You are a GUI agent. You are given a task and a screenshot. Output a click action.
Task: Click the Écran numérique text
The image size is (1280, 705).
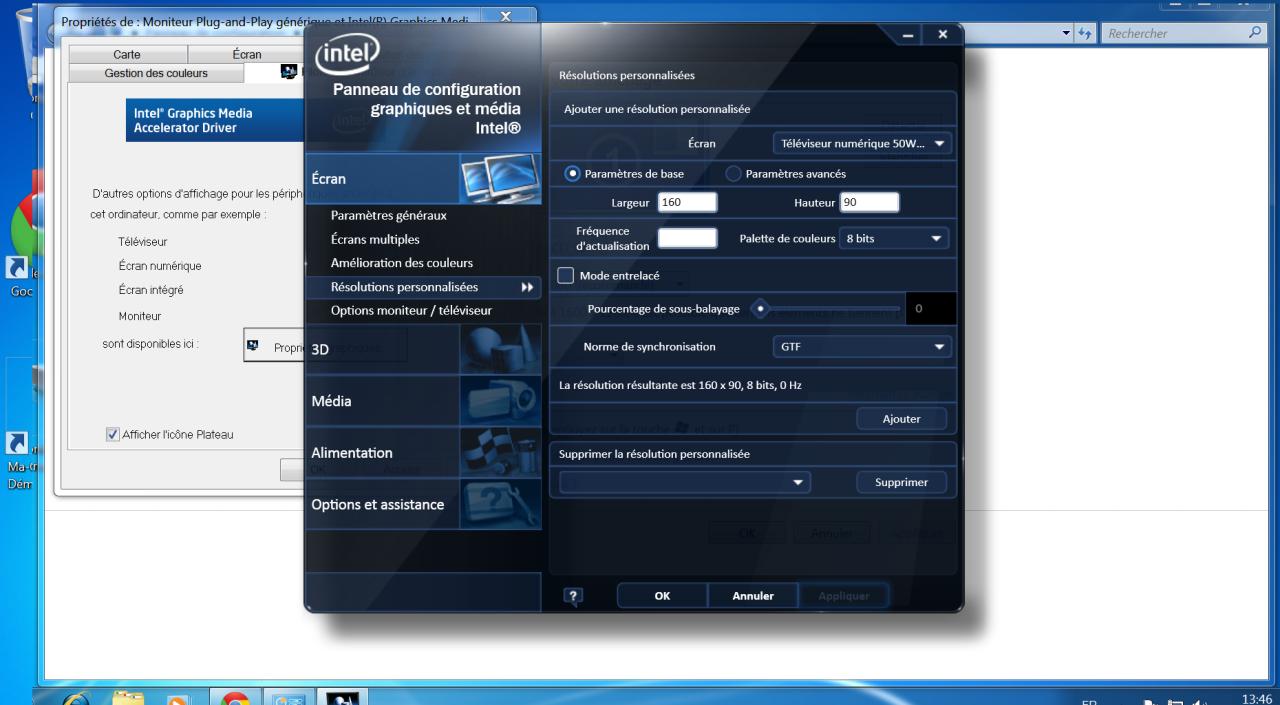coord(160,266)
